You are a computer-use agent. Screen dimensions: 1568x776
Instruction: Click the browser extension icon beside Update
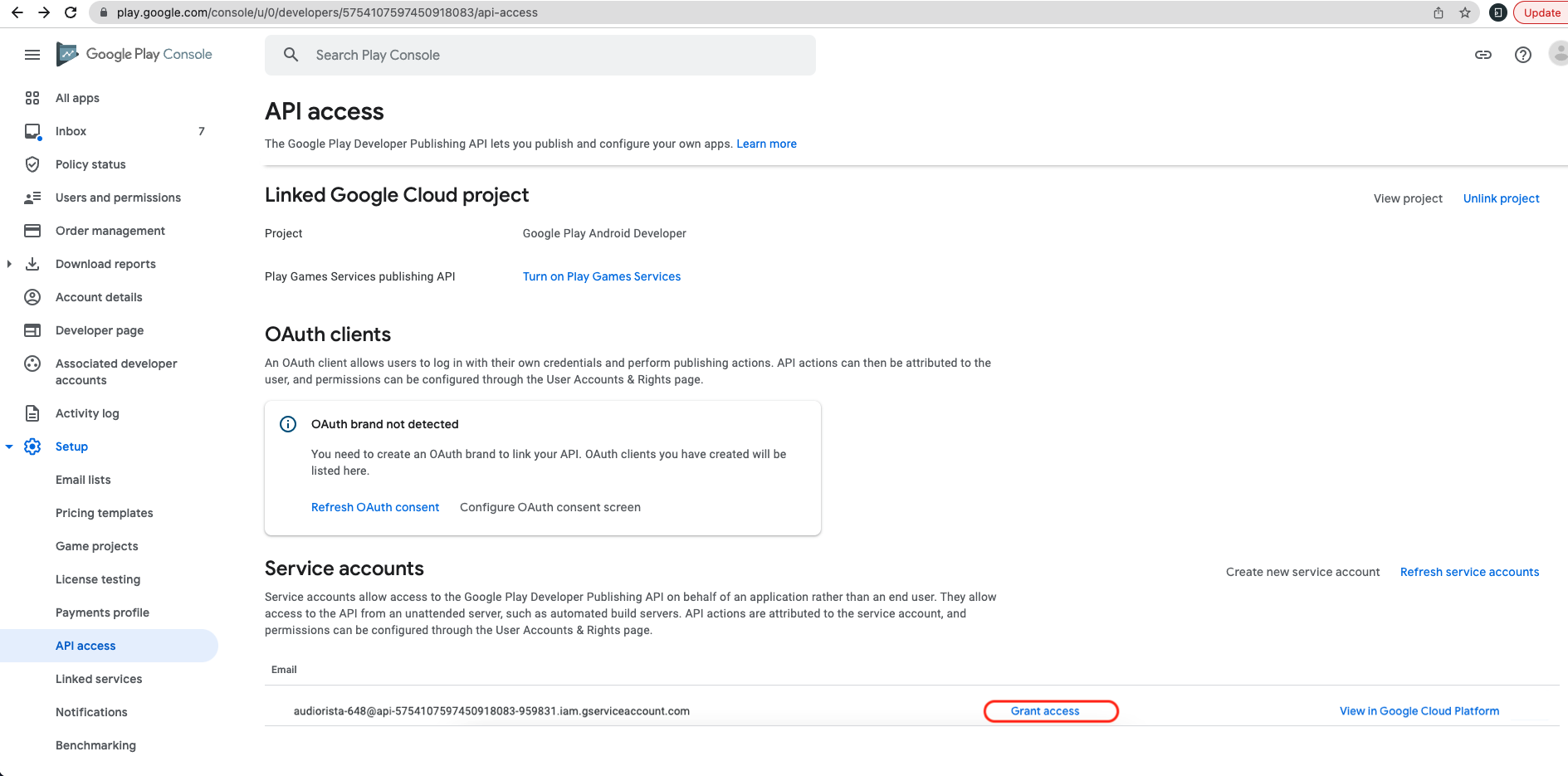(1498, 12)
